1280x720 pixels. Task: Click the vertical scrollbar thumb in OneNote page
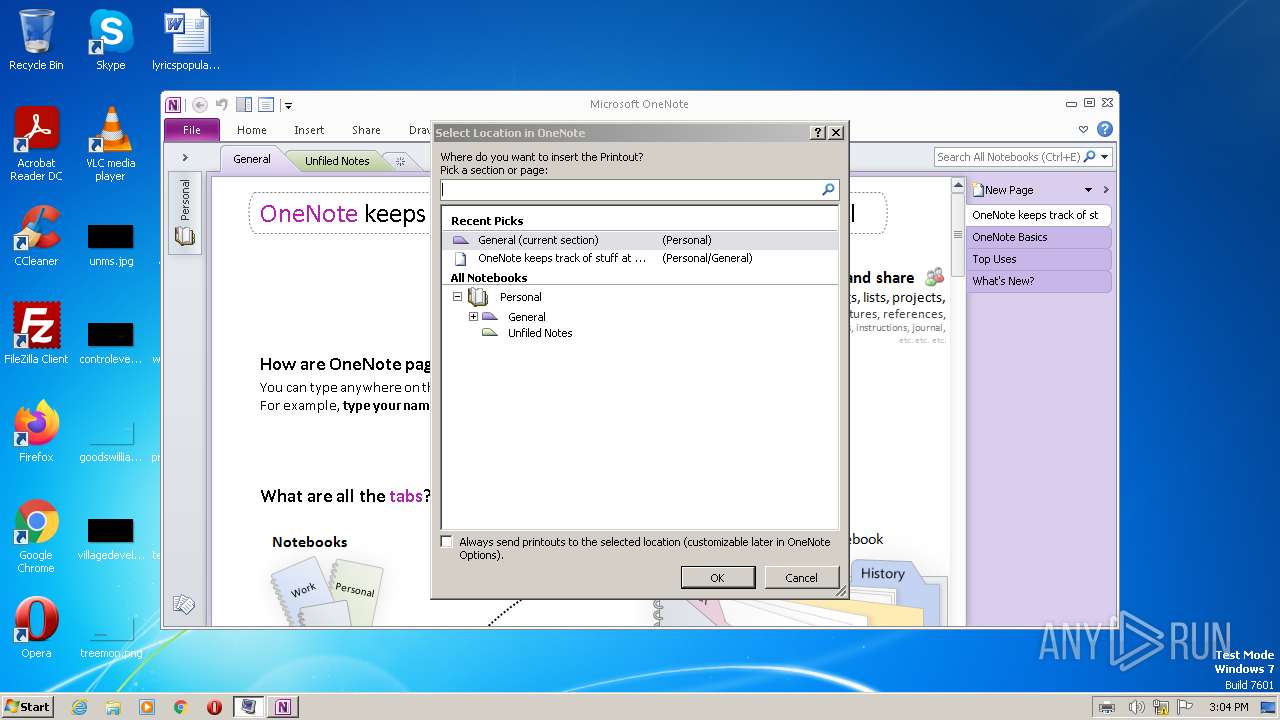coord(957,236)
